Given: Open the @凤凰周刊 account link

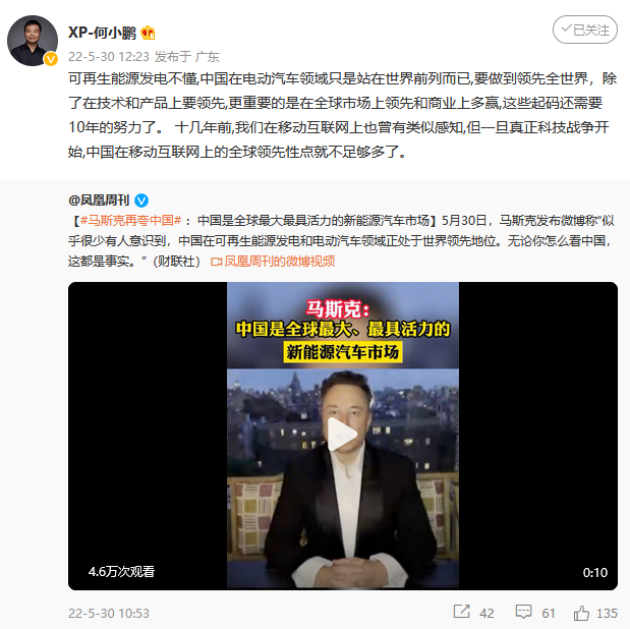Looking at the screenshot, I should [99, 200].
